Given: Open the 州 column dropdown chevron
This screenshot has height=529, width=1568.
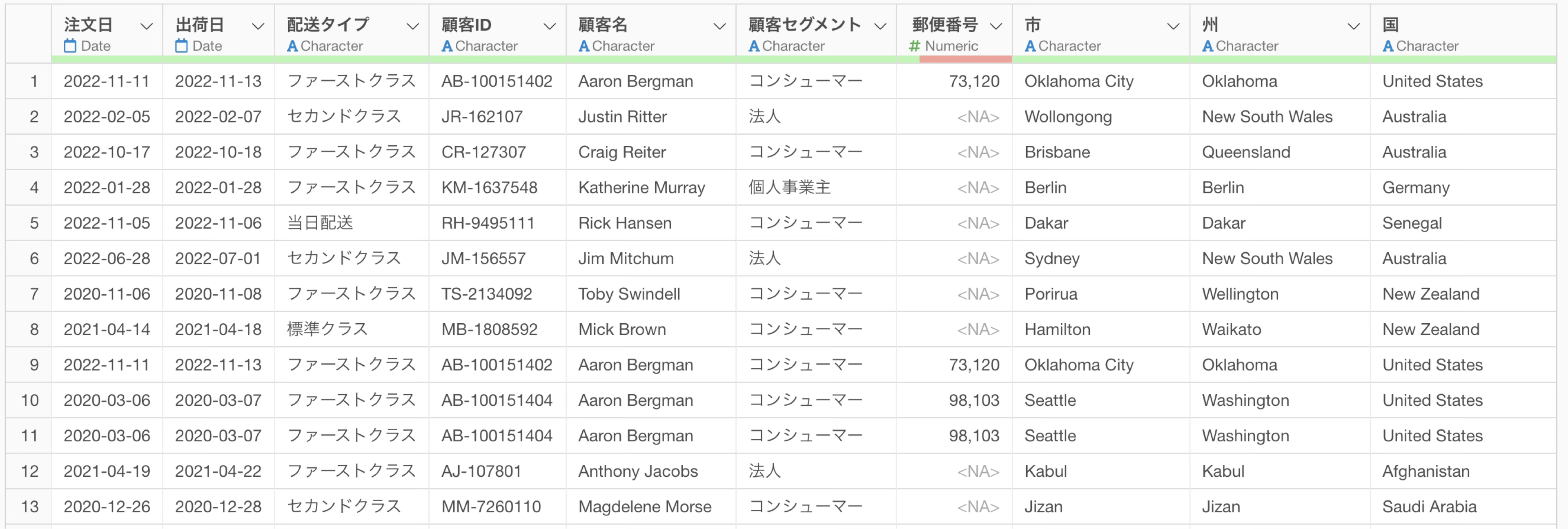Looking at the screenshot, I should (x=1353, y=26).
